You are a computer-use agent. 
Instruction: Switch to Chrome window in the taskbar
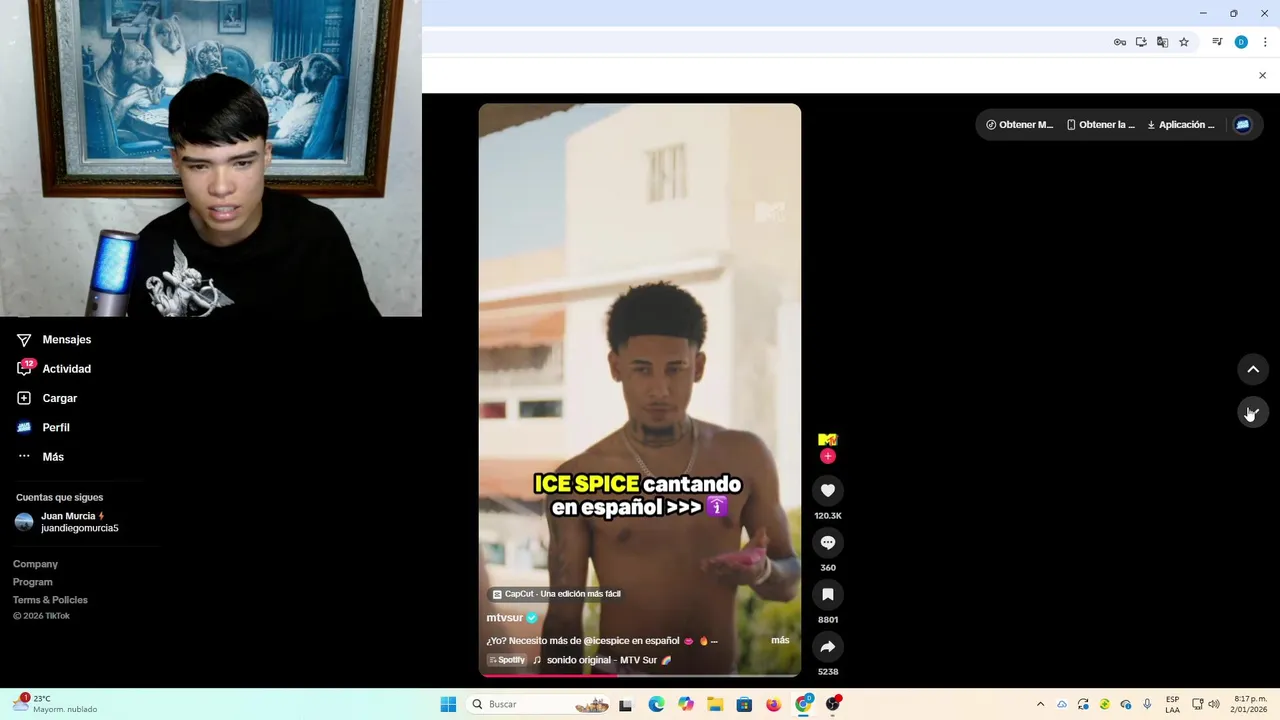(803, 704)
